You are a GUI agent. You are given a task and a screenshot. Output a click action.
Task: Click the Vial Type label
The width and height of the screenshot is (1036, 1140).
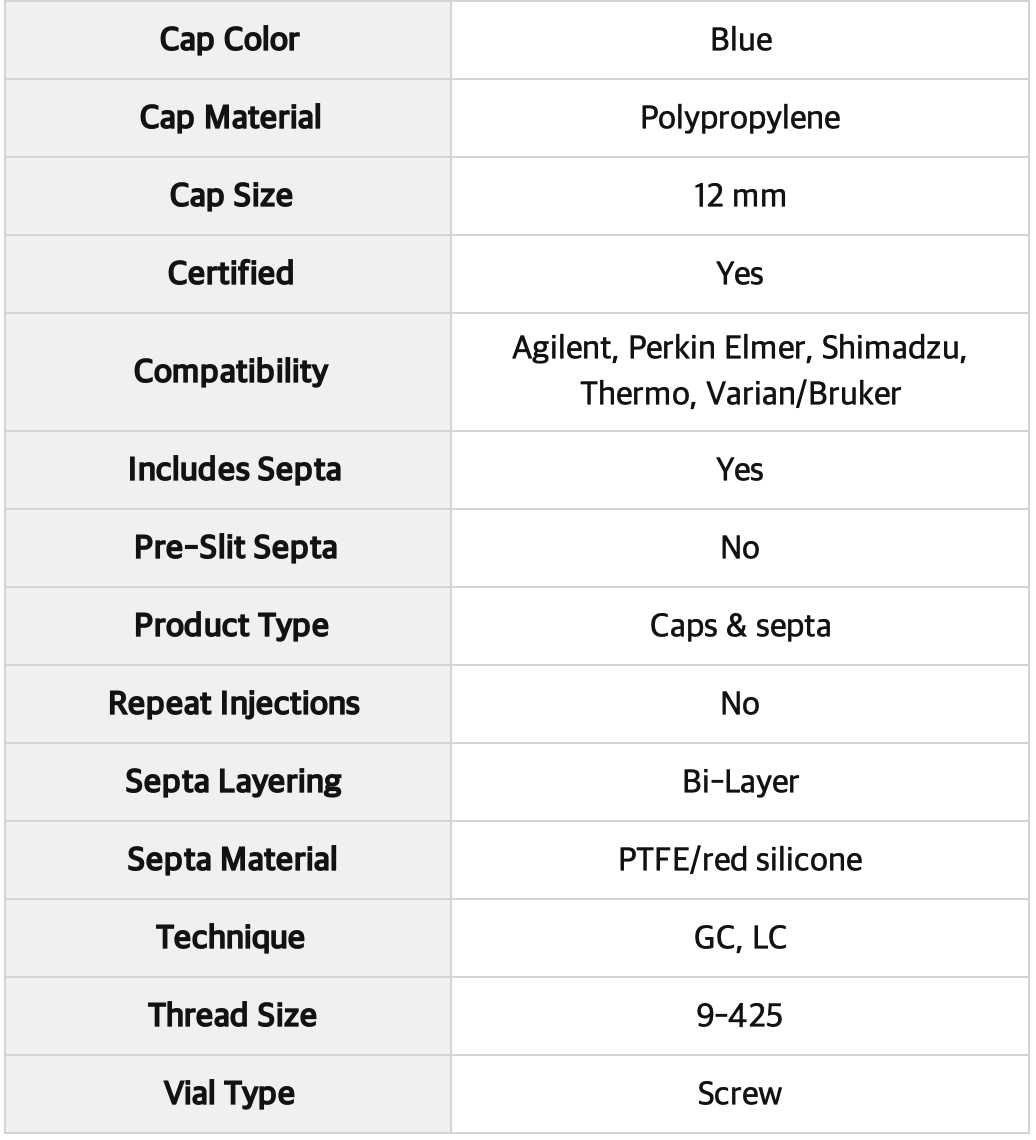click(229, 1093)
